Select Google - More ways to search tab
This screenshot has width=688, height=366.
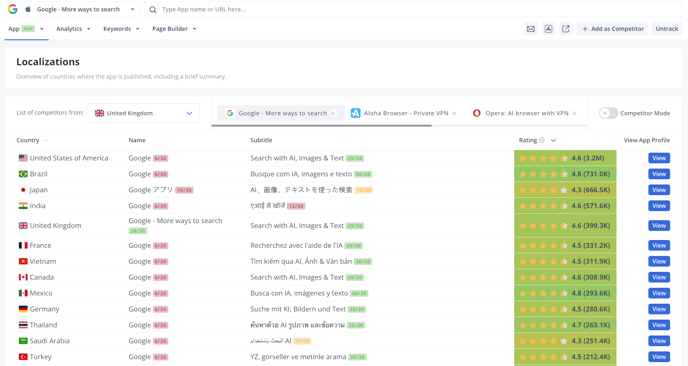pos(281,113)
